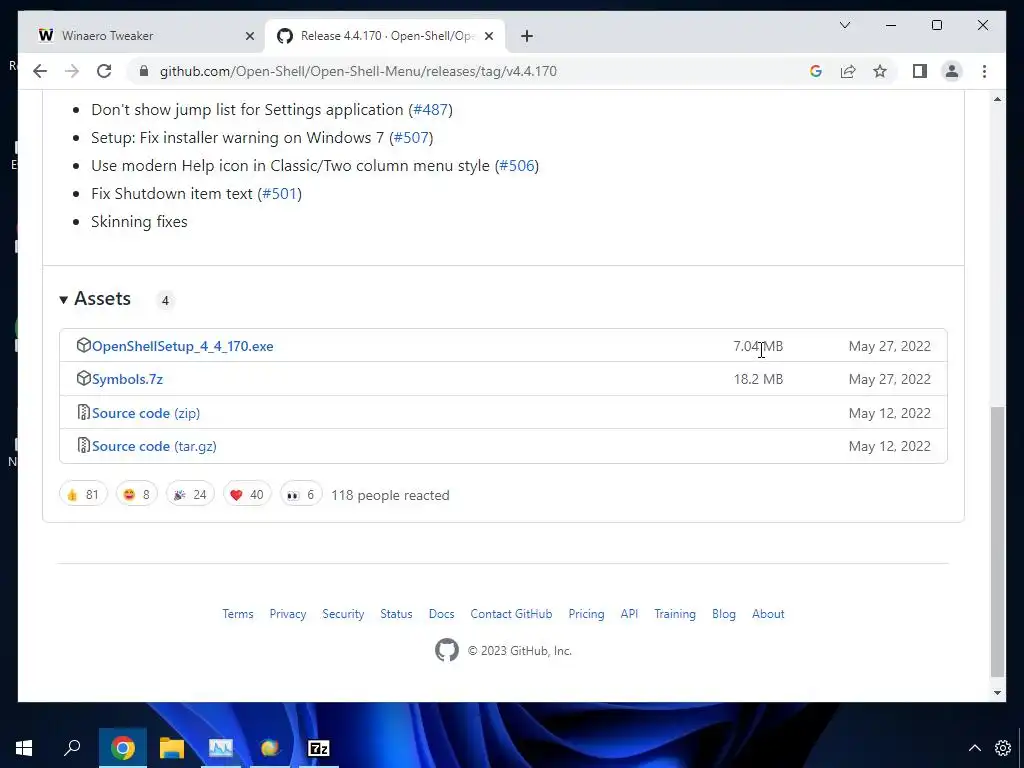The width and height of the screenshot is (1024, 768).
Task: Open the Status footer link
Action: (x=396, y=614)
